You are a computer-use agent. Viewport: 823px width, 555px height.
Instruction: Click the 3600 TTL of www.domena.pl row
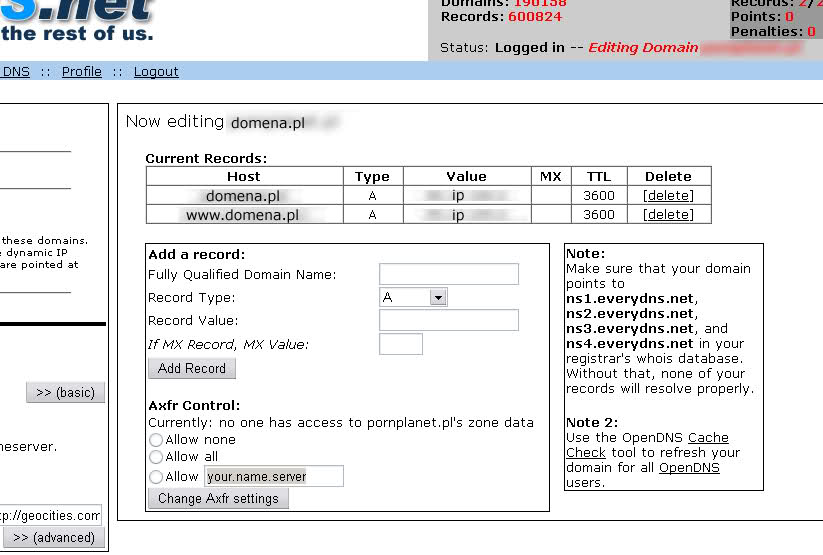pos(599,214)
